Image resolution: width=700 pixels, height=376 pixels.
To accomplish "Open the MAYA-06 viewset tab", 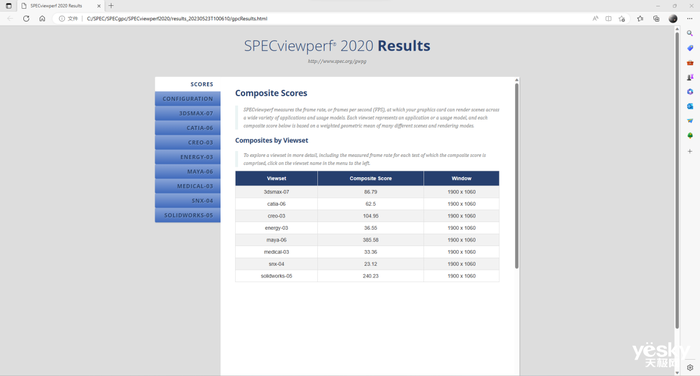I will (188, 171).
